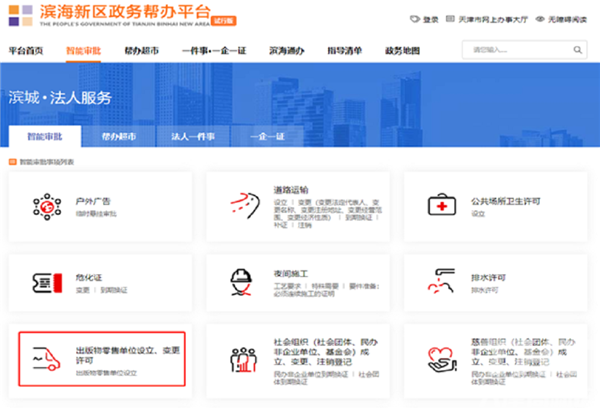Viewport: 600px width, 409px height.
Task: Open 帮办超市 in the top navigation bar
Action: [142, 51]
